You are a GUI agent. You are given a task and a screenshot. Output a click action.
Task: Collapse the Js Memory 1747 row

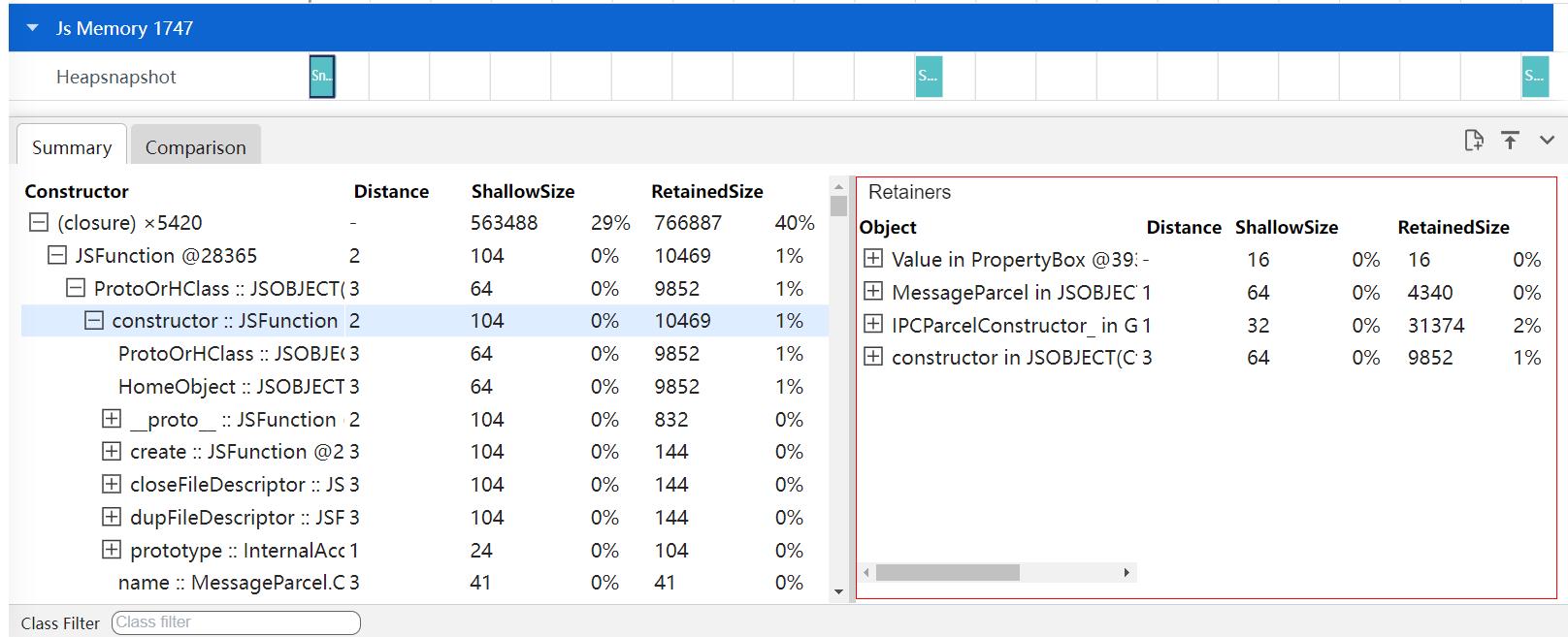pos(33,28)
